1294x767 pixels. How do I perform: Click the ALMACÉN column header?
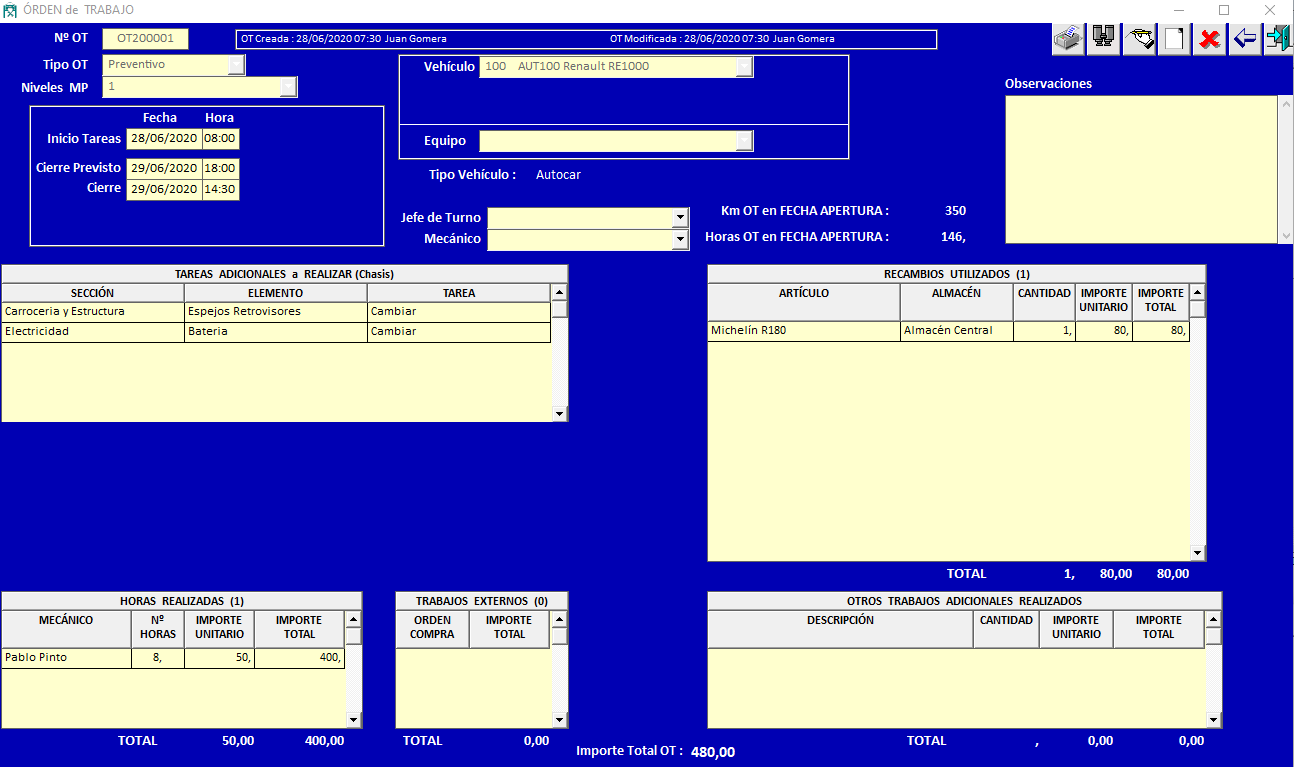(957, 302)
